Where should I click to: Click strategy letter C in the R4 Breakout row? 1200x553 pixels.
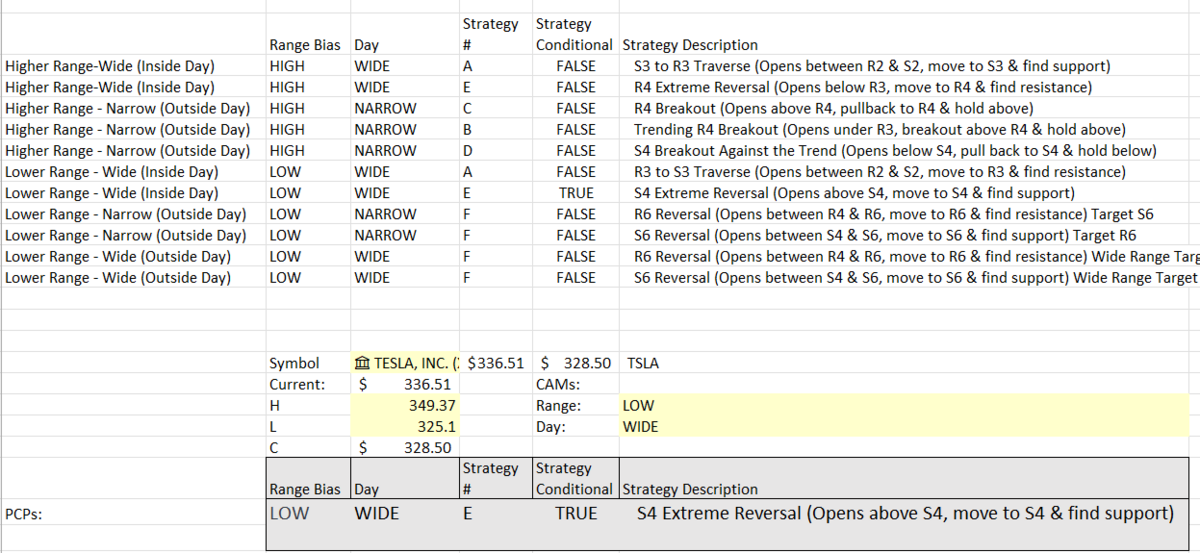click(466, 109)
